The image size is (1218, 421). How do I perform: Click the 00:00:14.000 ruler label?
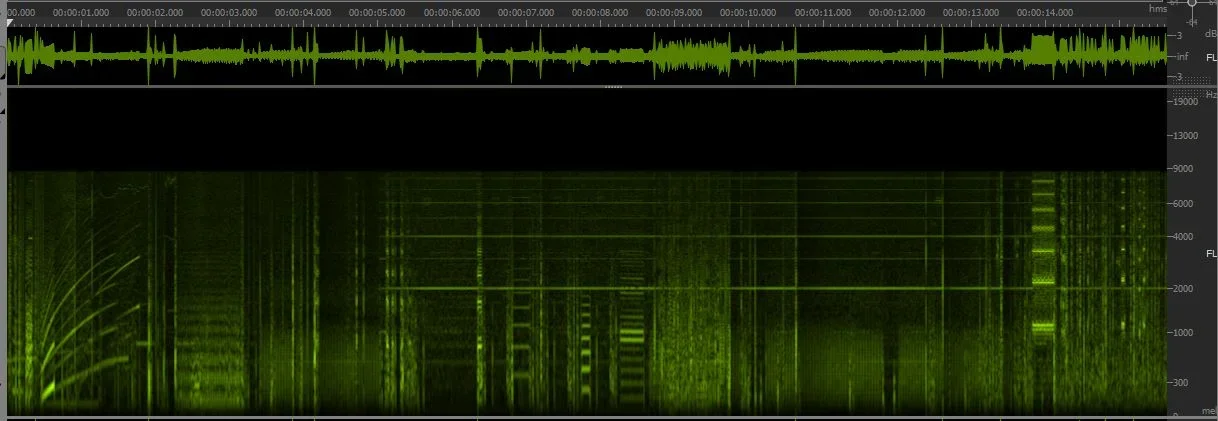click(x=1045, y=13)
